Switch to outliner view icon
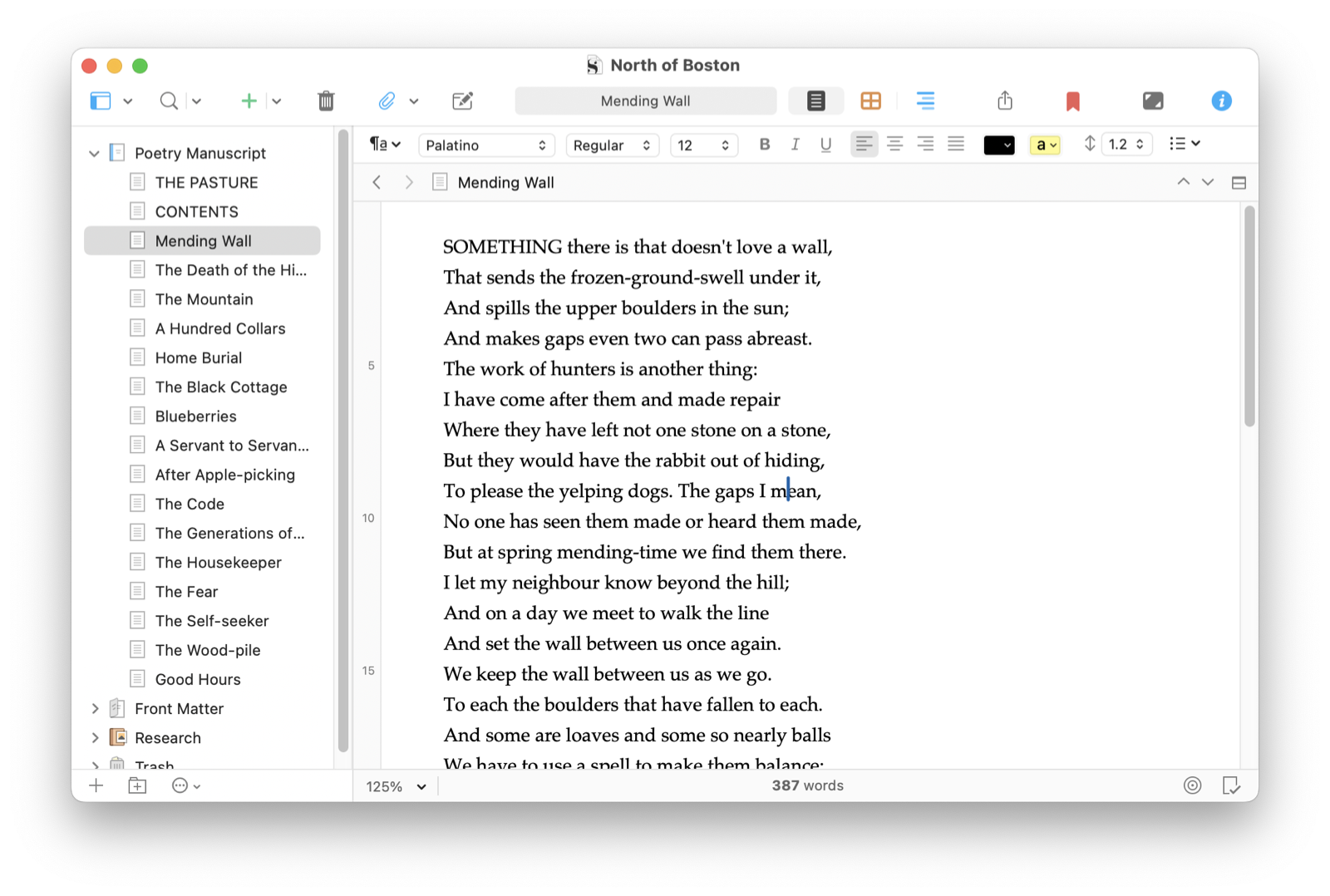The height and width of the screenshot is (896, 1330). pos(925,101)
